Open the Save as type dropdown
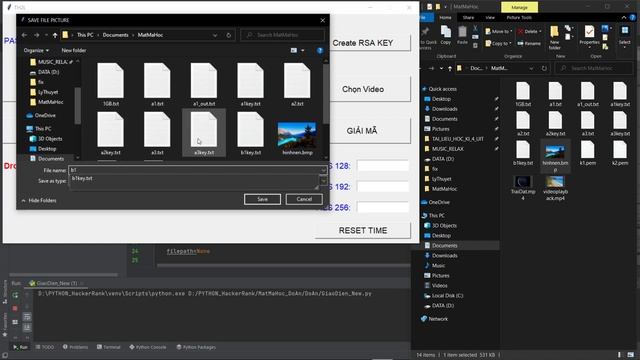 click(323, 180)
